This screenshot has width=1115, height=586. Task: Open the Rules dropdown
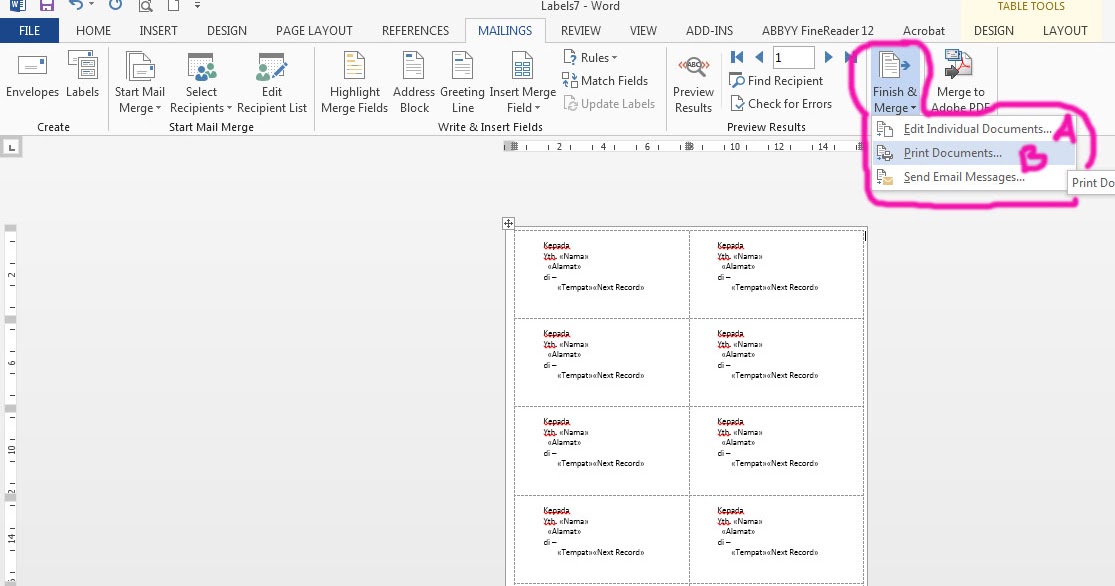590,58
